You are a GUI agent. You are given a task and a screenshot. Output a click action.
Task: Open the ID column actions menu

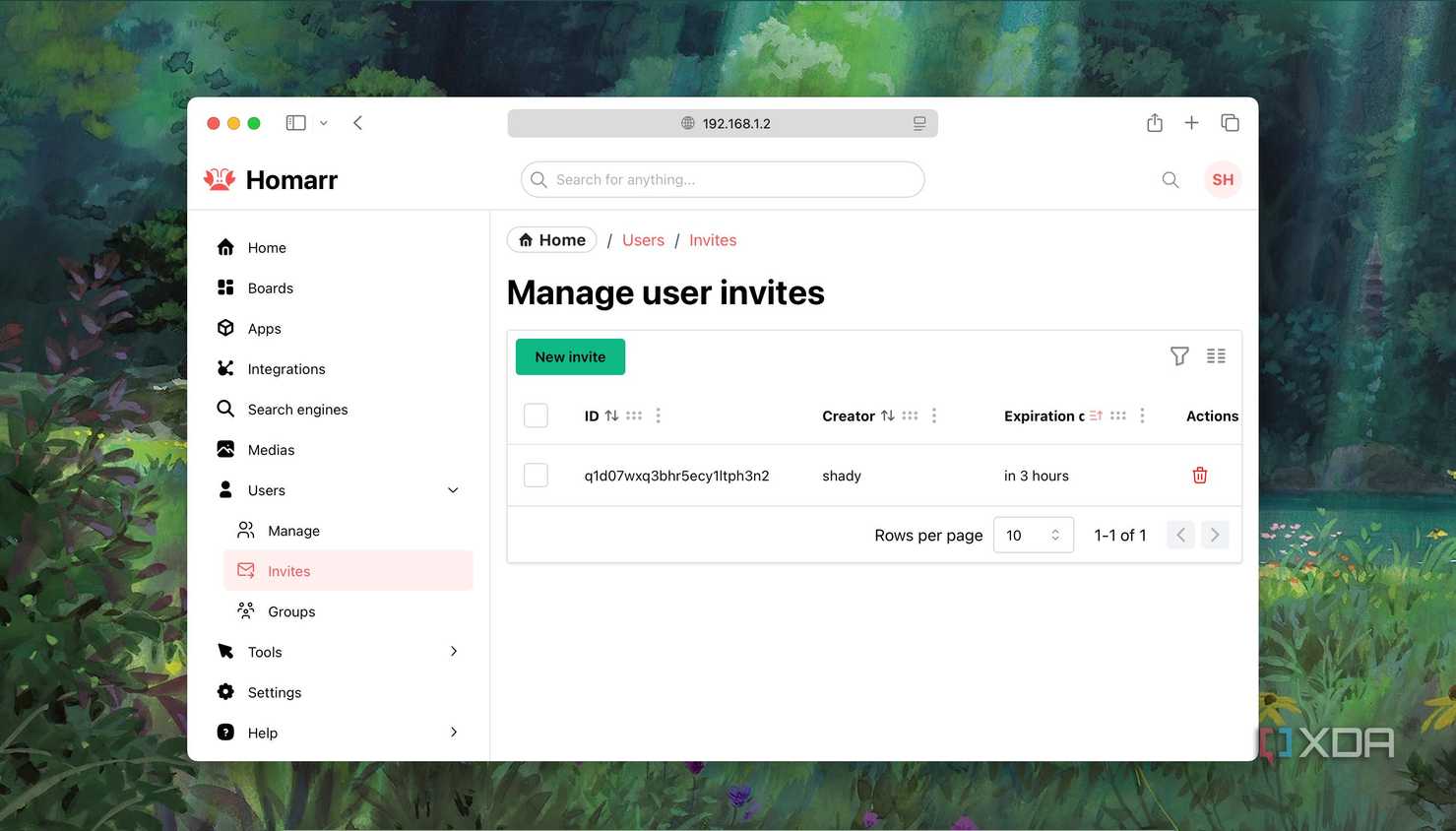click(659, 415)
